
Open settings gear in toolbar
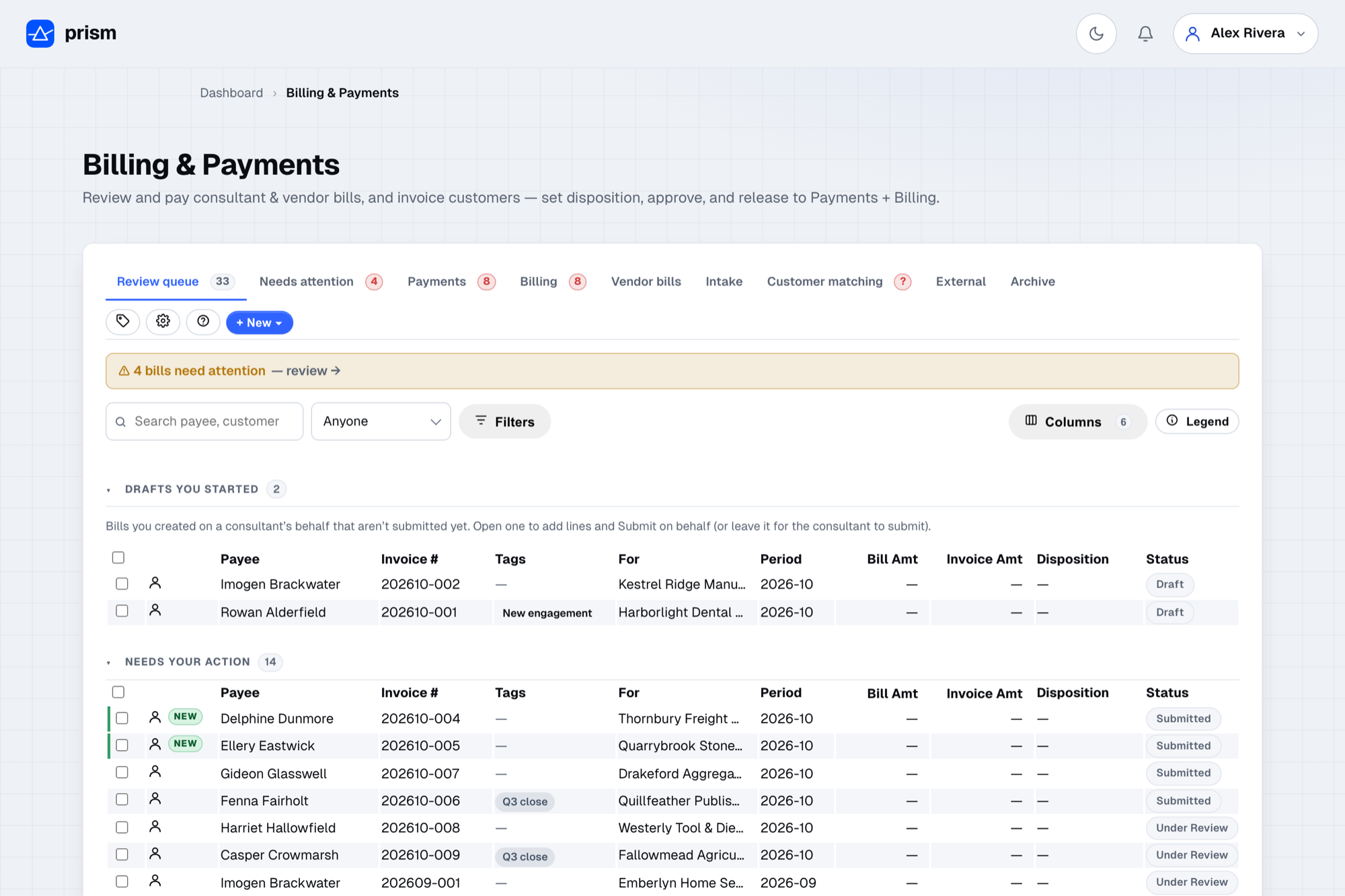pyautogui.click(x=163, y=322)
